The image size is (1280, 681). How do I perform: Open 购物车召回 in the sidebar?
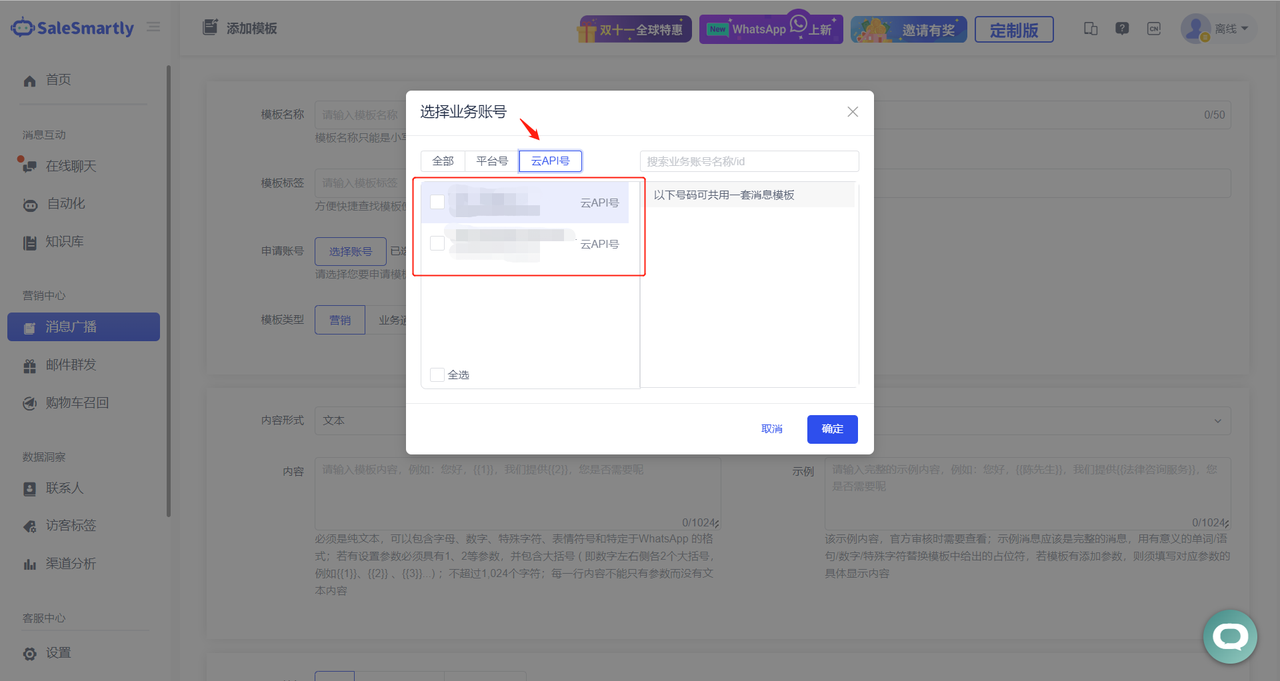click(x=77, y=403)
